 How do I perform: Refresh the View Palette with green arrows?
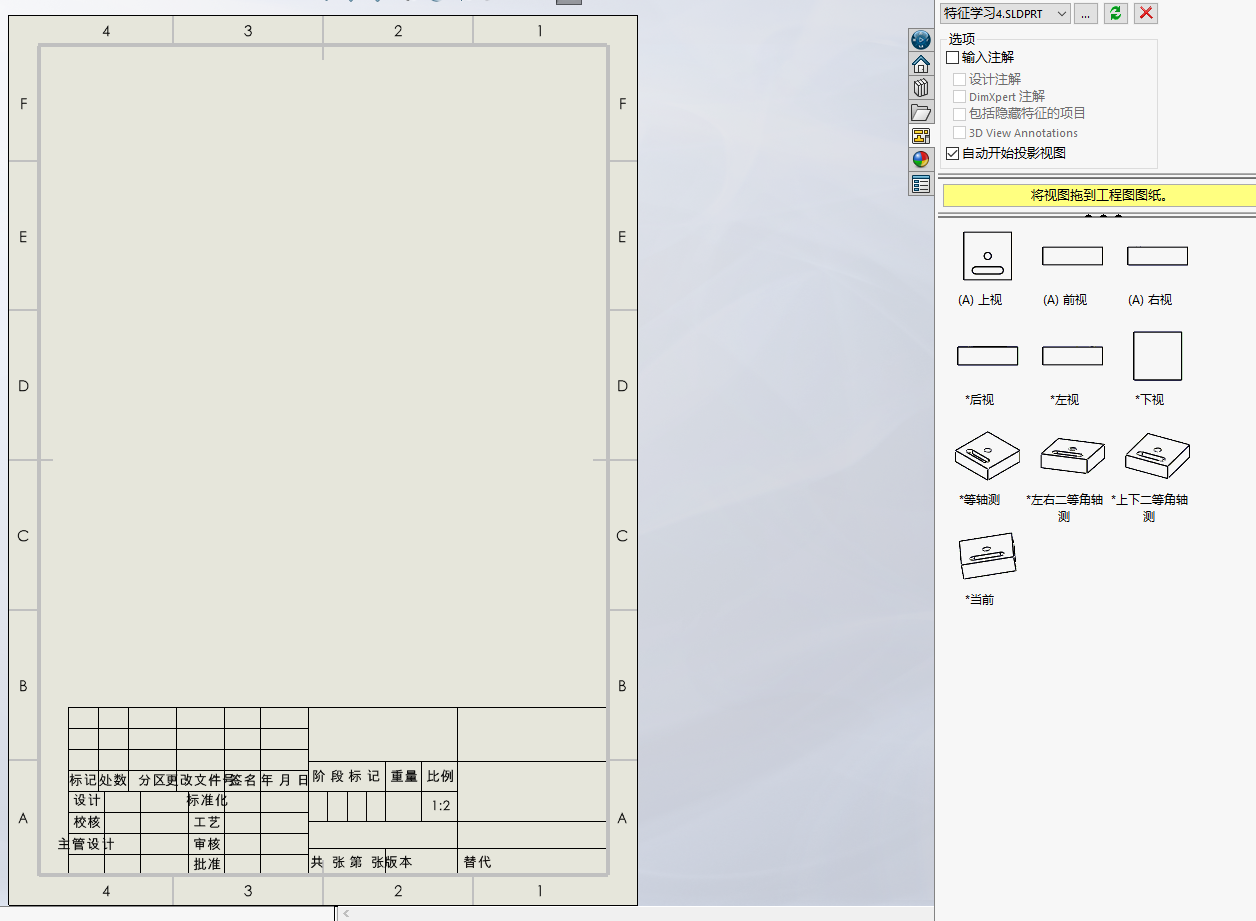click(x=1116, y=13)
